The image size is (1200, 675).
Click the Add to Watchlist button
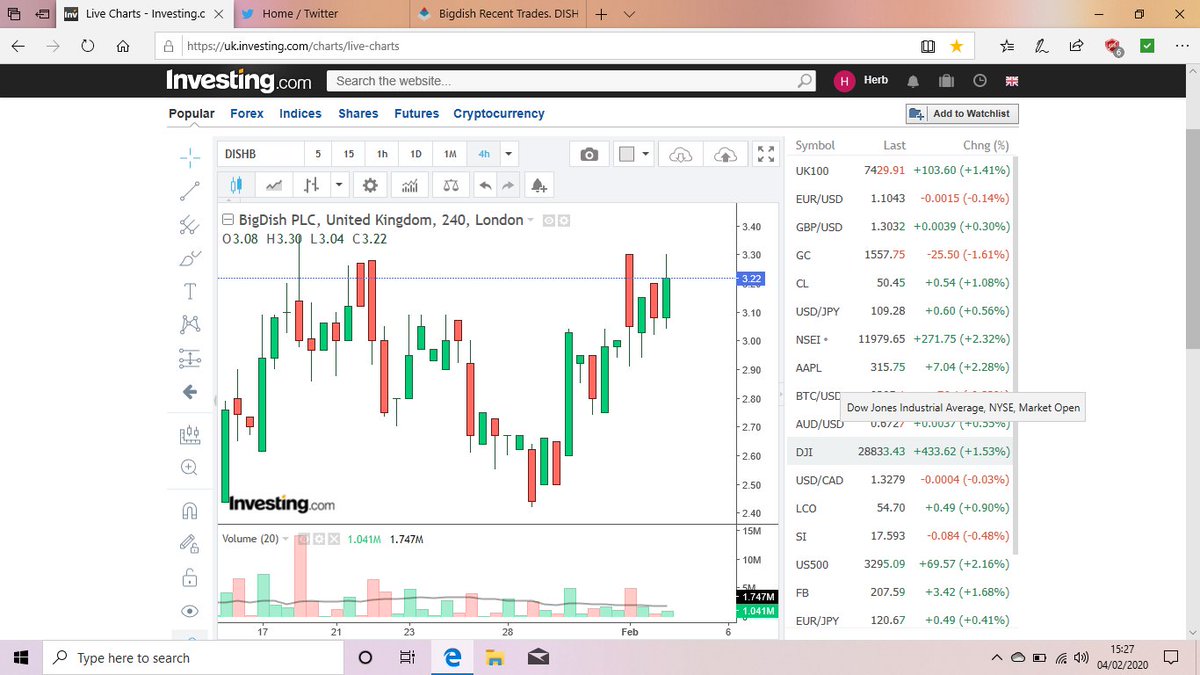pyautogui.click(x=961, y=114)
